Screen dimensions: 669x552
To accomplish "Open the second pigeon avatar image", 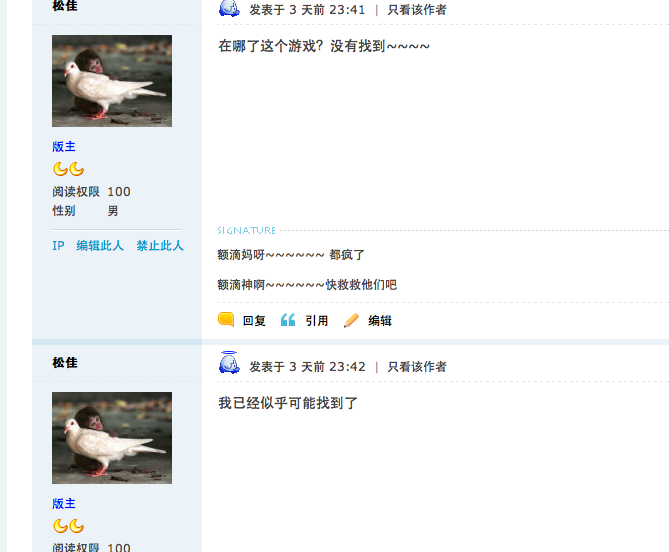I will (x=112, y=438).
